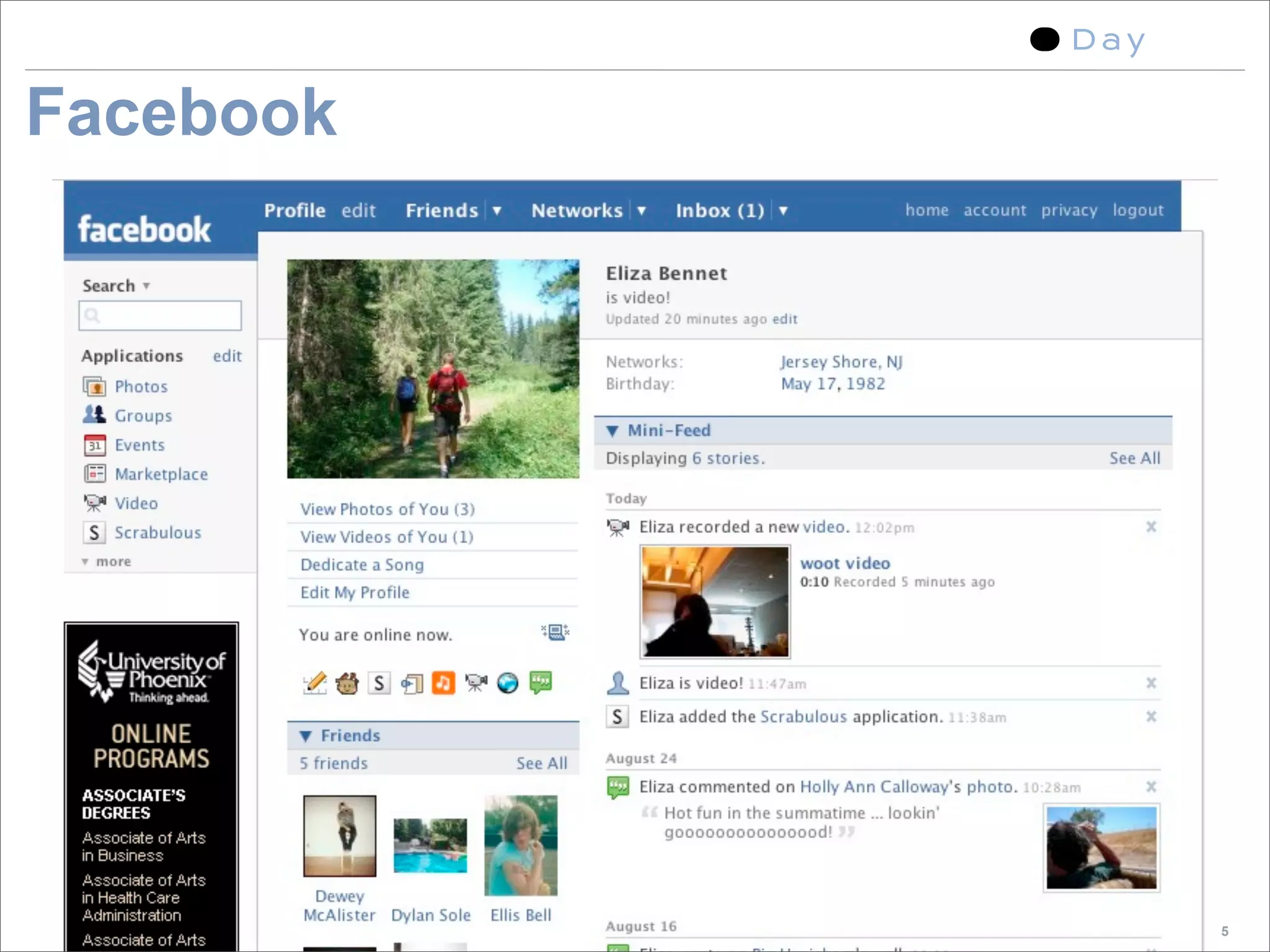Open Dewey McAlister's friend photo
The image size is (1270, 952).
coord(340,836)
